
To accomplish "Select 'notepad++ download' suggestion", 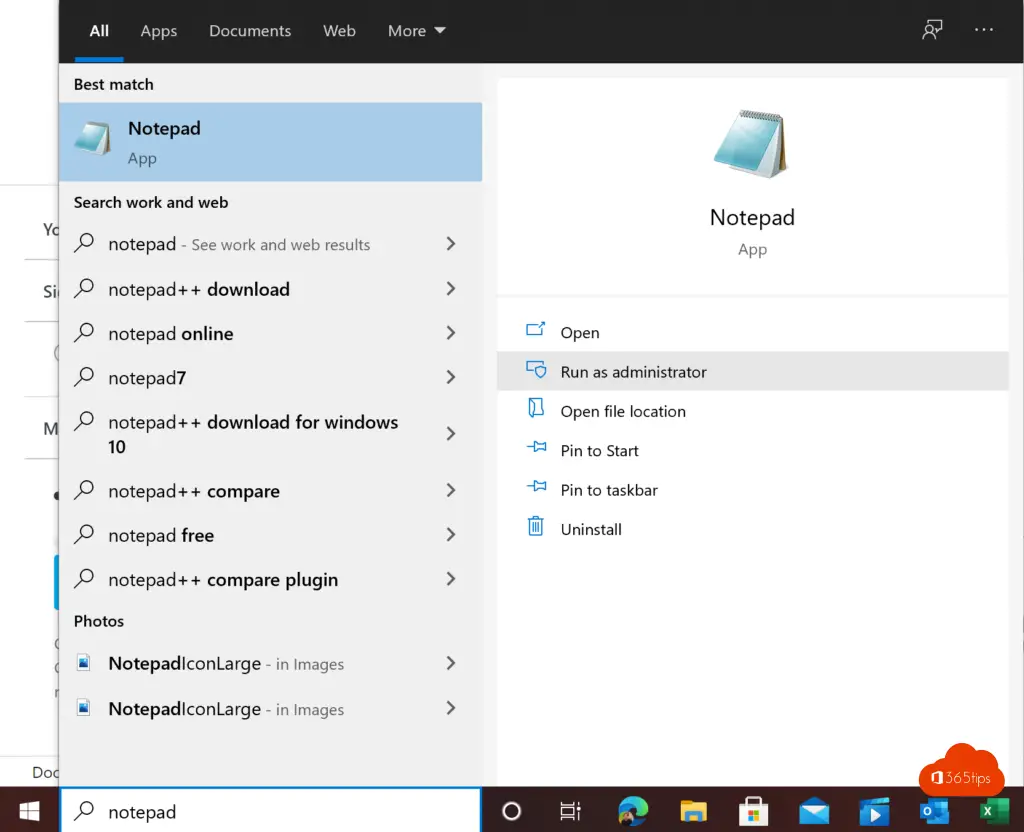I will [270, 289].
